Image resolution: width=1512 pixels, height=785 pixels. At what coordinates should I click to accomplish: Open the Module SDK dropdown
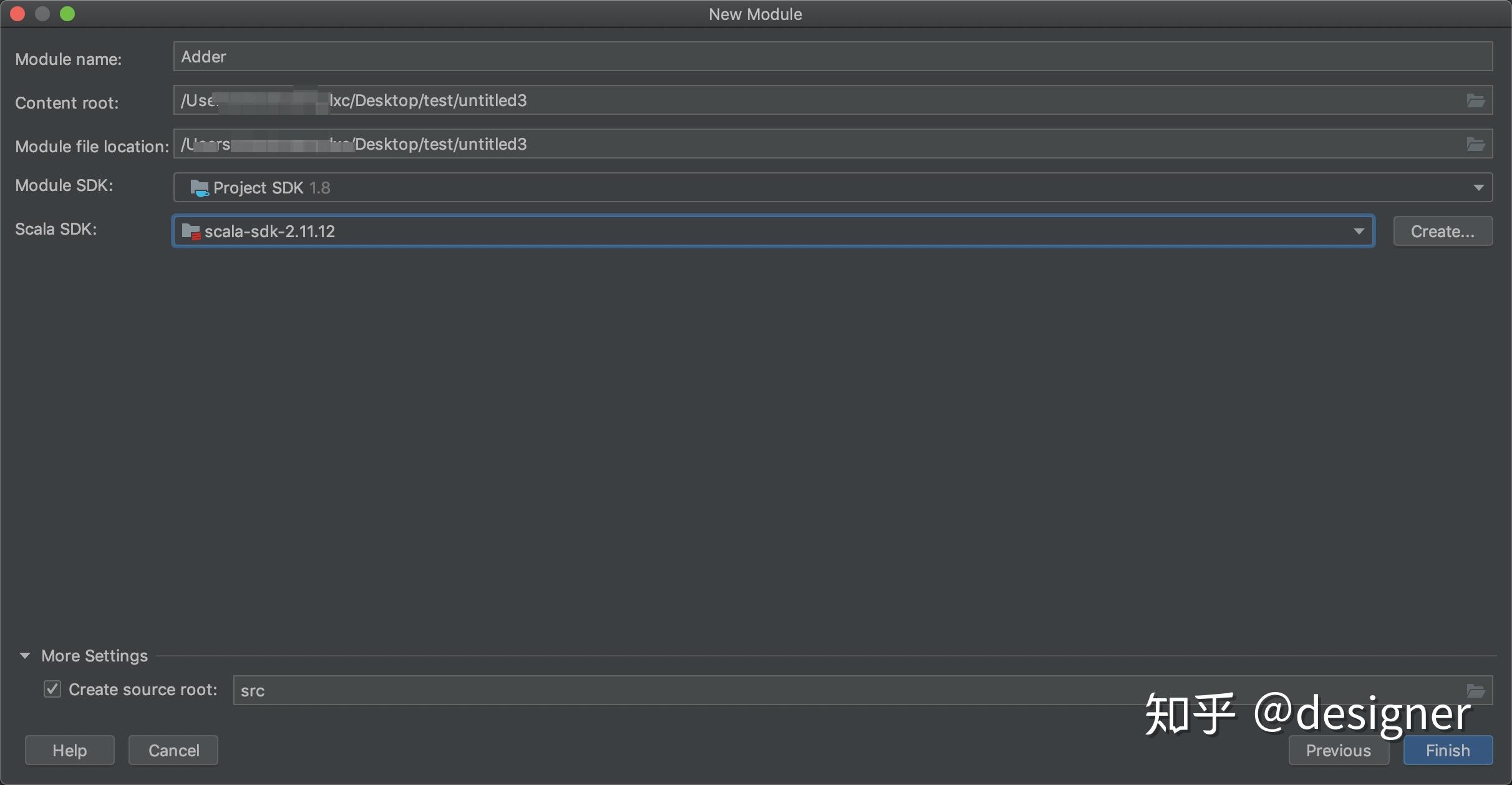[833, 187]
